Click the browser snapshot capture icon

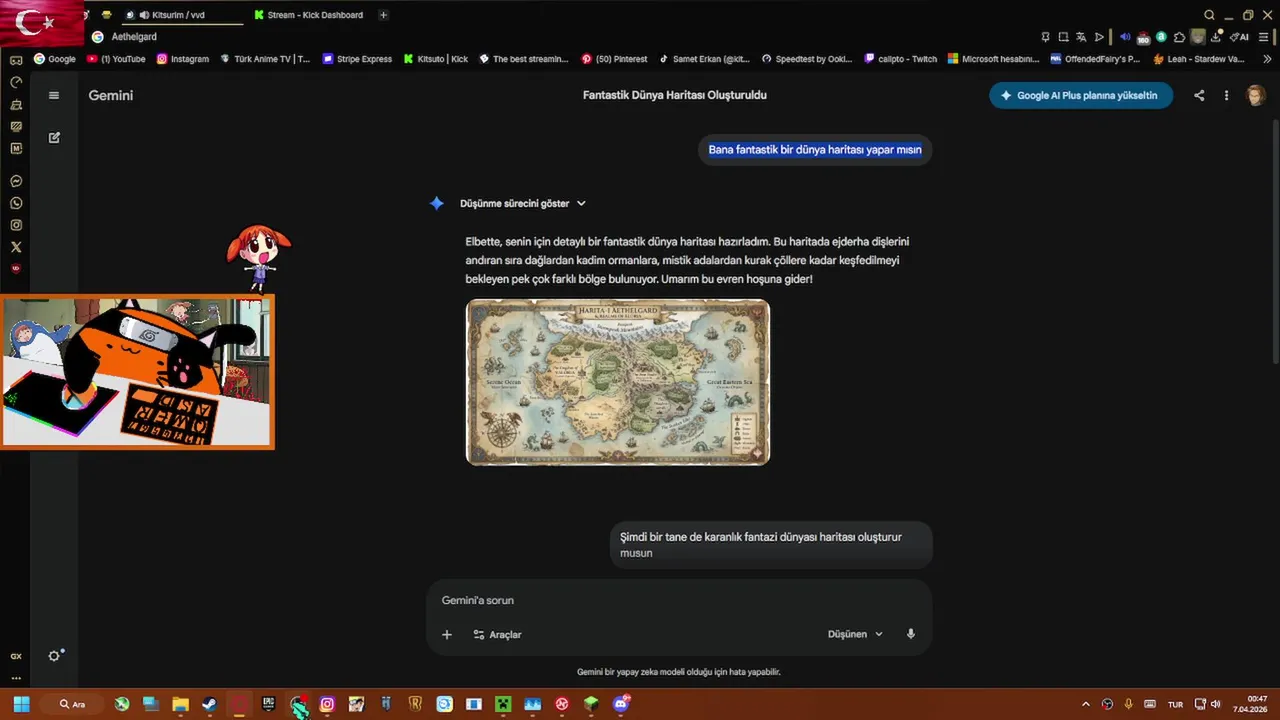point(1063,37)
